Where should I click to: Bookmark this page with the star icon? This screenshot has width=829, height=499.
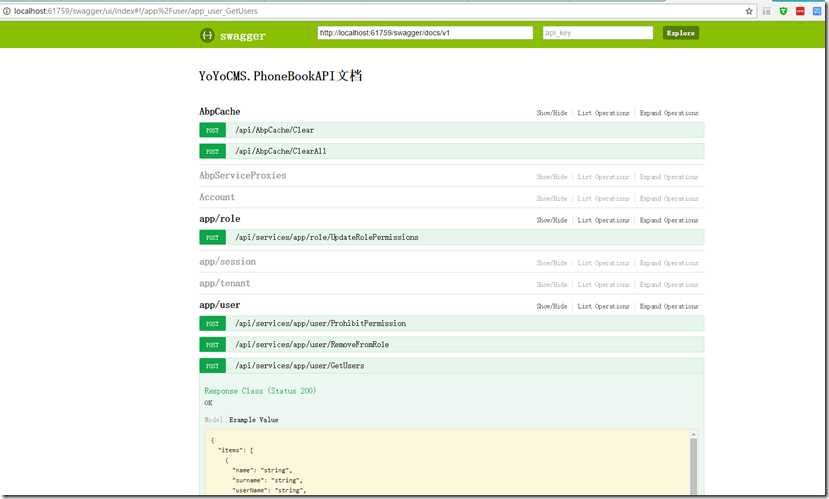click(749, 11)
